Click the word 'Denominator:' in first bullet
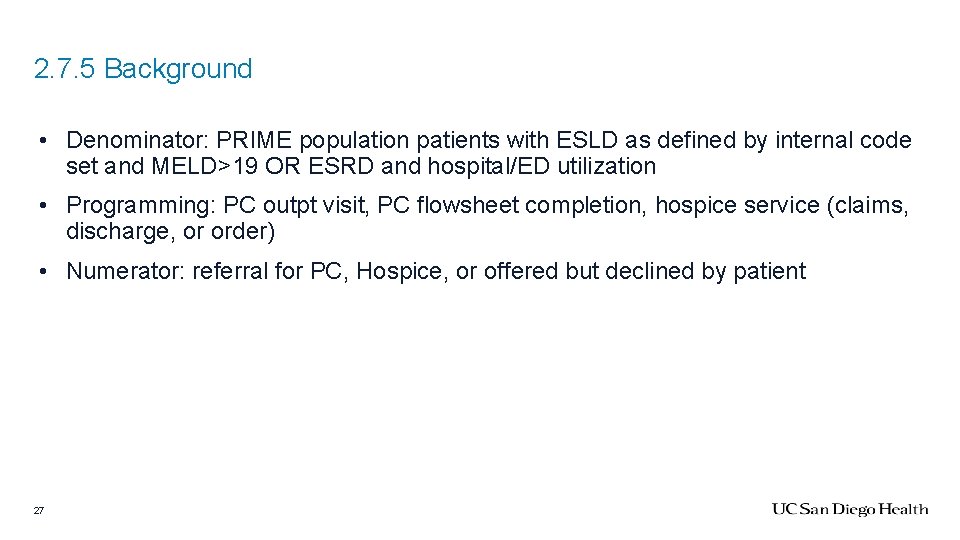The width and height of the screenshot is (960, 540). [x=138, y=140]
